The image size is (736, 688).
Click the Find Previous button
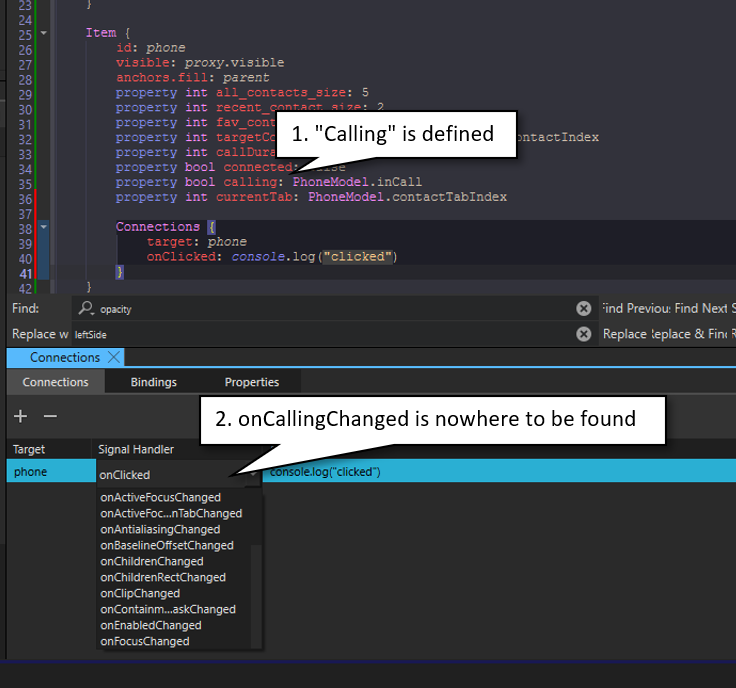636,308
